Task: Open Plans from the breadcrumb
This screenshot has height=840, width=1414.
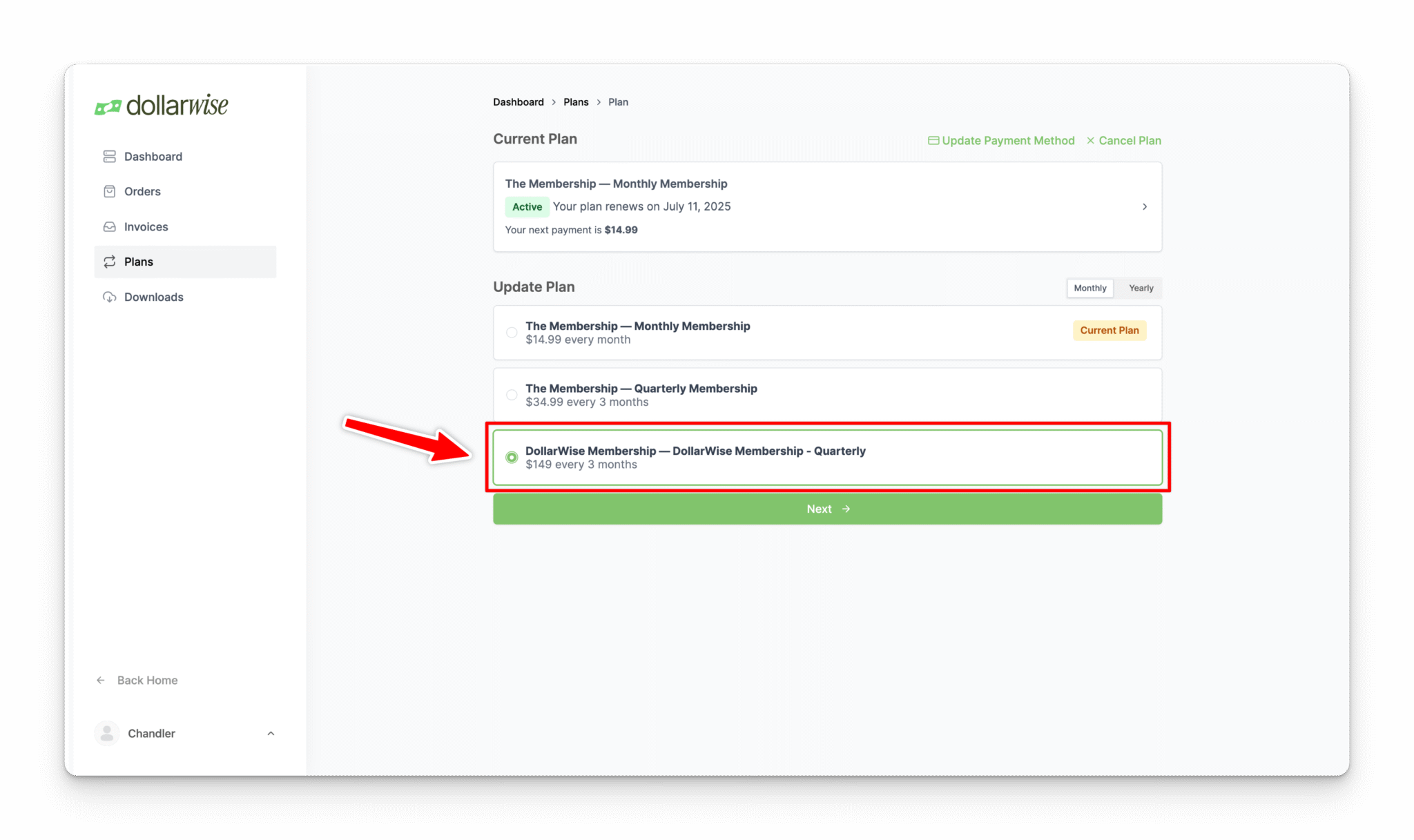Action: click(576, 101)
